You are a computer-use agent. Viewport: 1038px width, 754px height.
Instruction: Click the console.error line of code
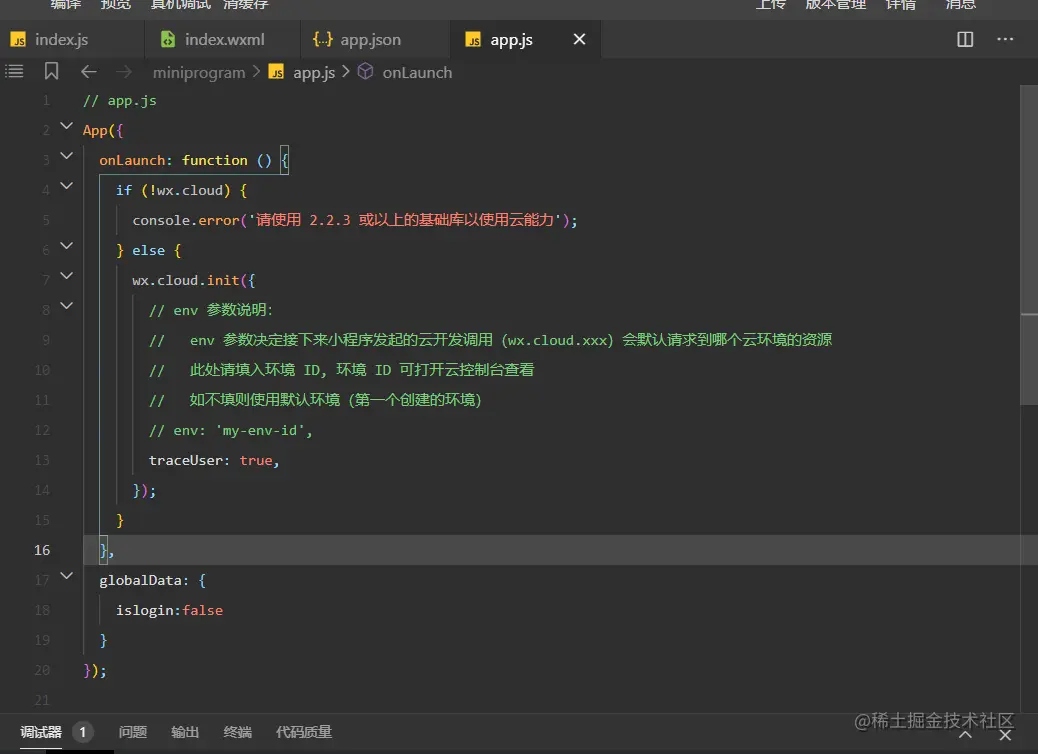pyautogui.click(x=355, y=220)
